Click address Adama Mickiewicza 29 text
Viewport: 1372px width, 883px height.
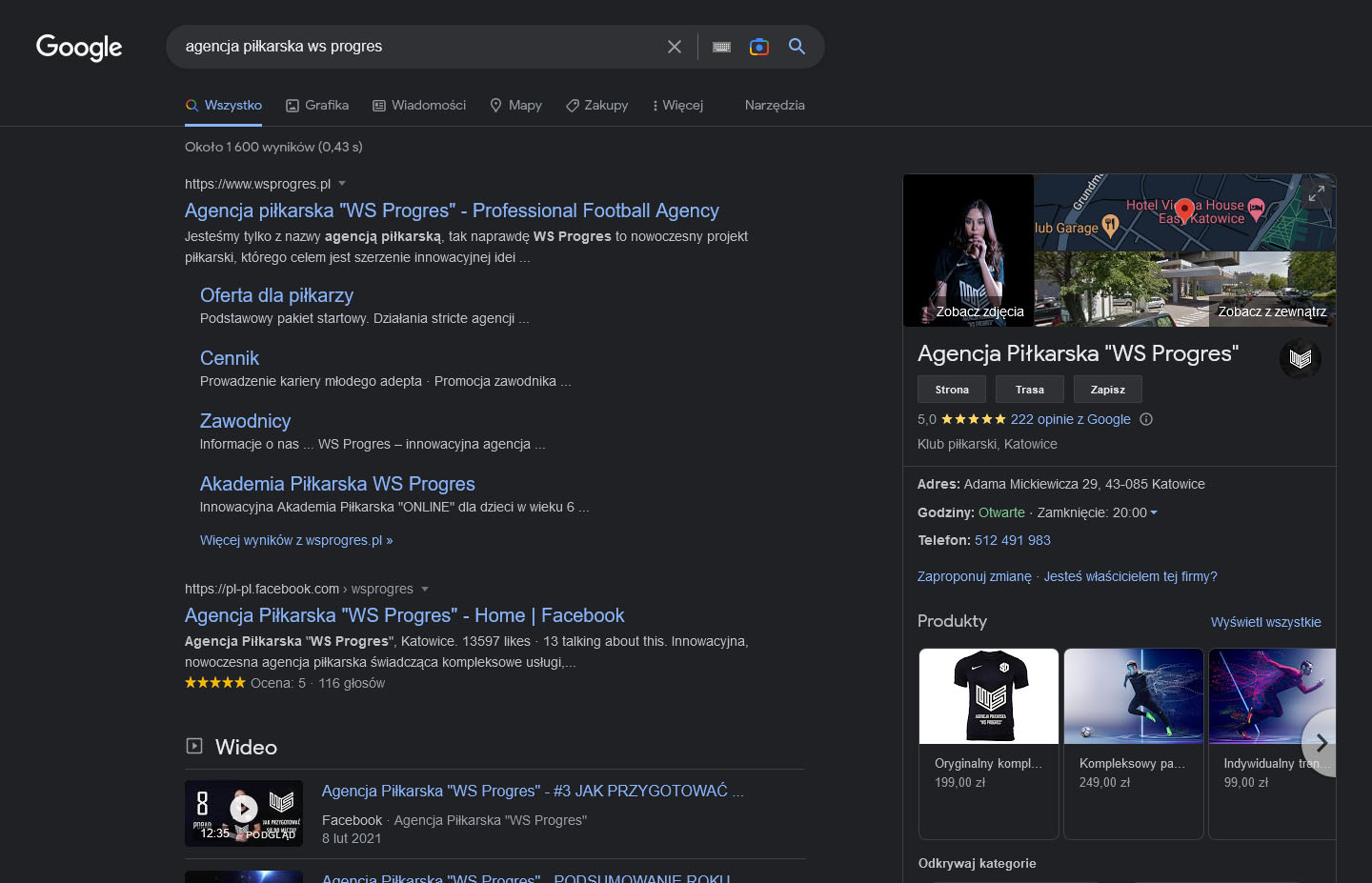1084,484
